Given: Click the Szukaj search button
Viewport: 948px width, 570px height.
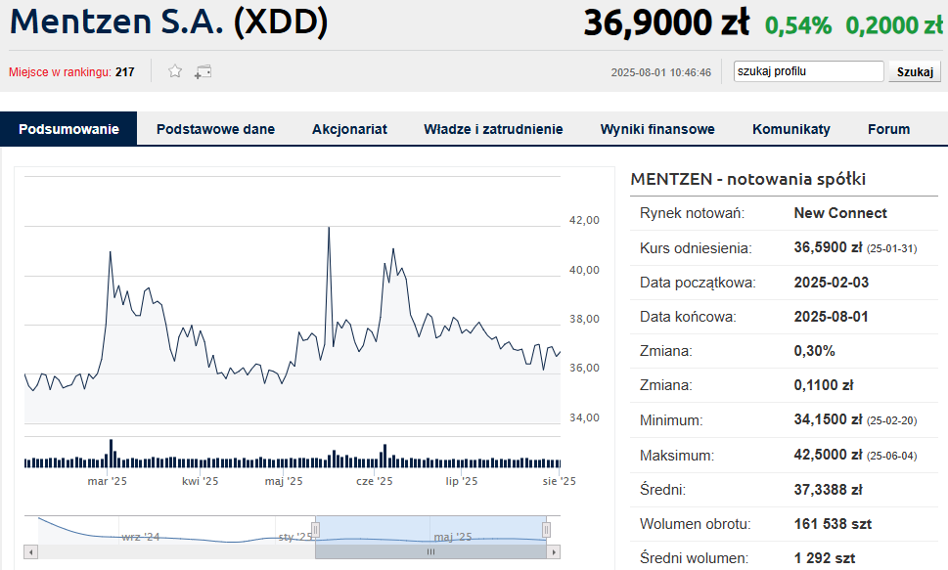Looking at the screenshot, I should coord(914,72).
